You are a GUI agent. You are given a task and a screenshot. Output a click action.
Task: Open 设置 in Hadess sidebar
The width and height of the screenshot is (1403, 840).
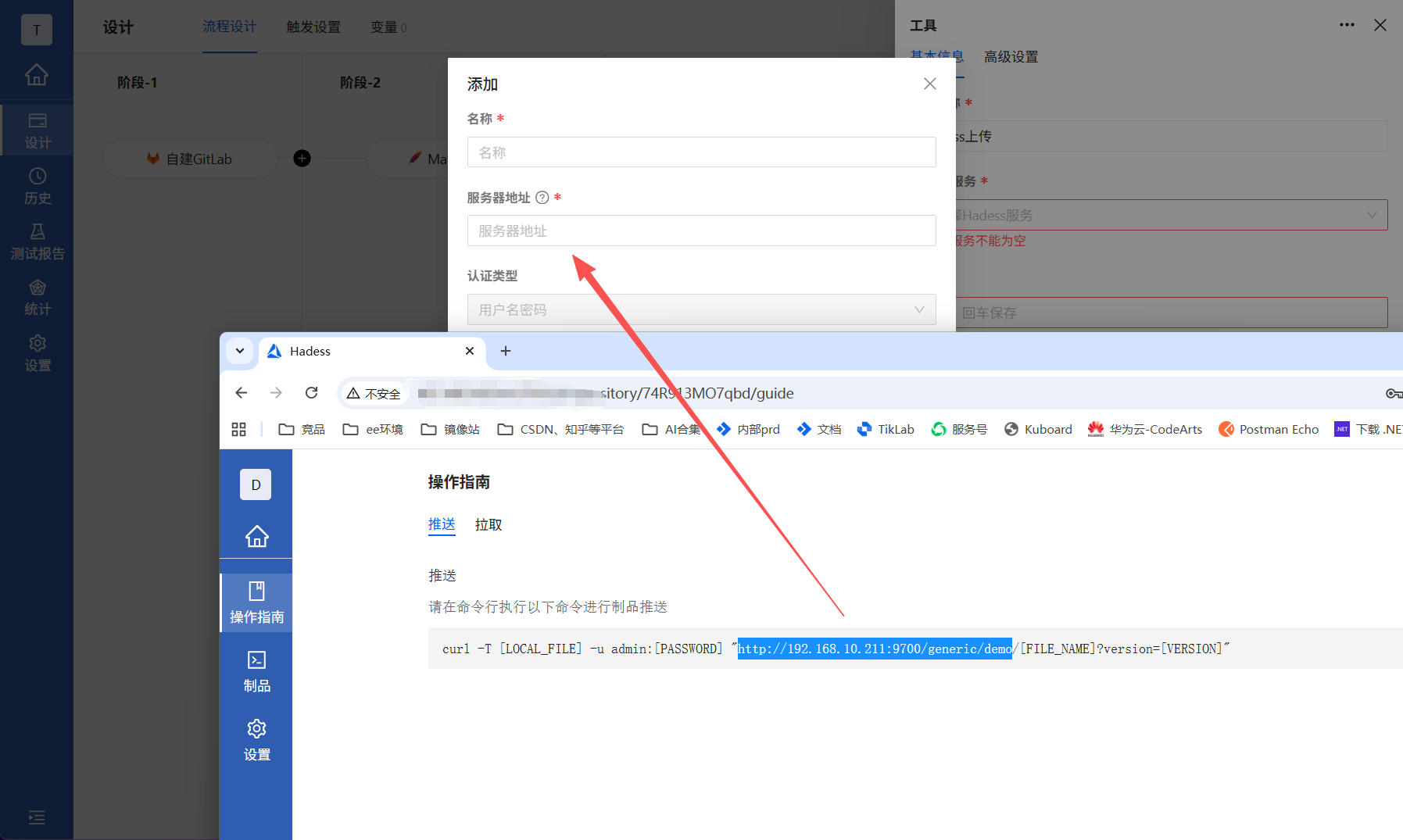[x=256, y=741]
